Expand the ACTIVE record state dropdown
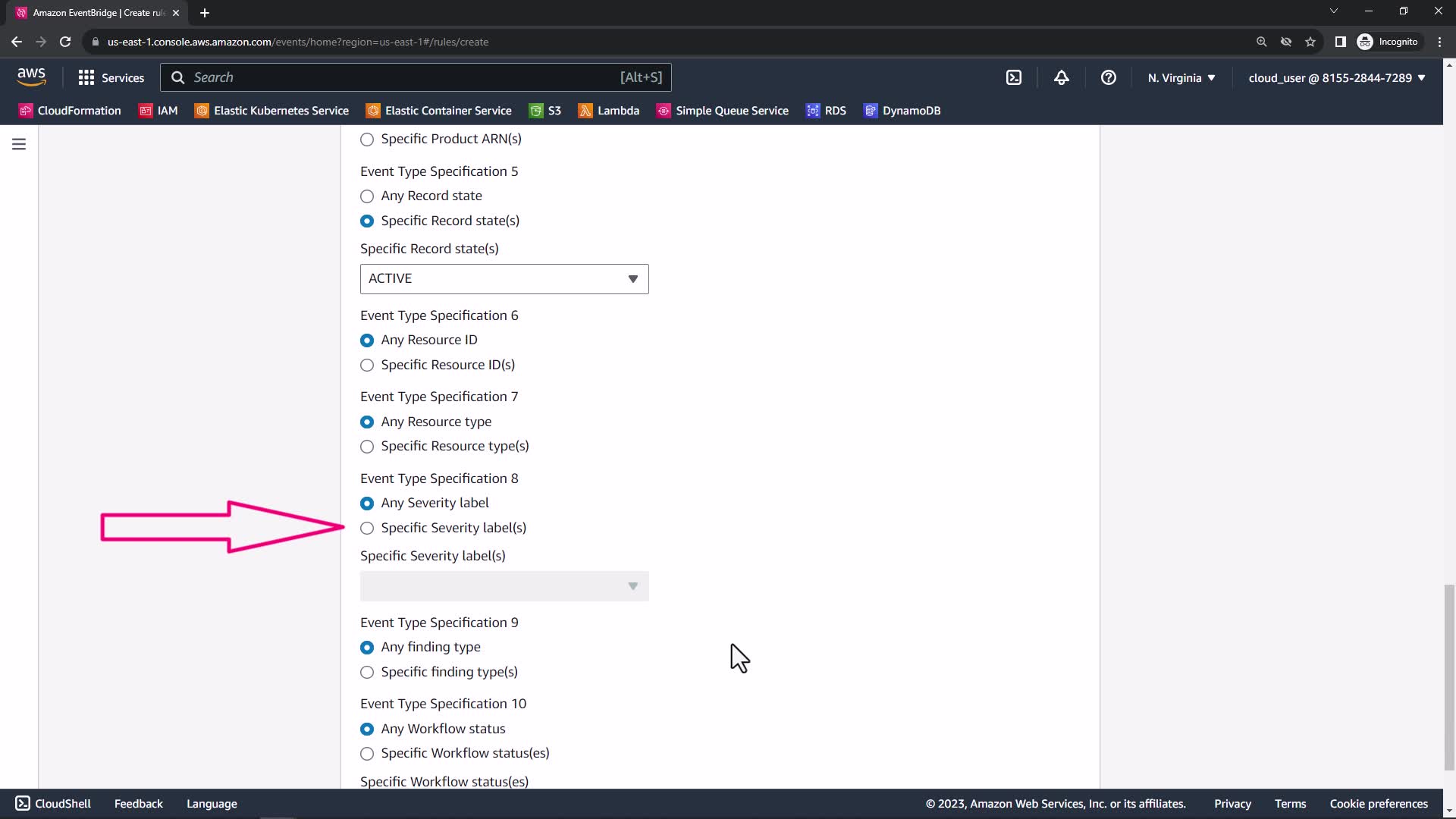1456x819 pixels. pyautogui.click(x=504, y=279)
